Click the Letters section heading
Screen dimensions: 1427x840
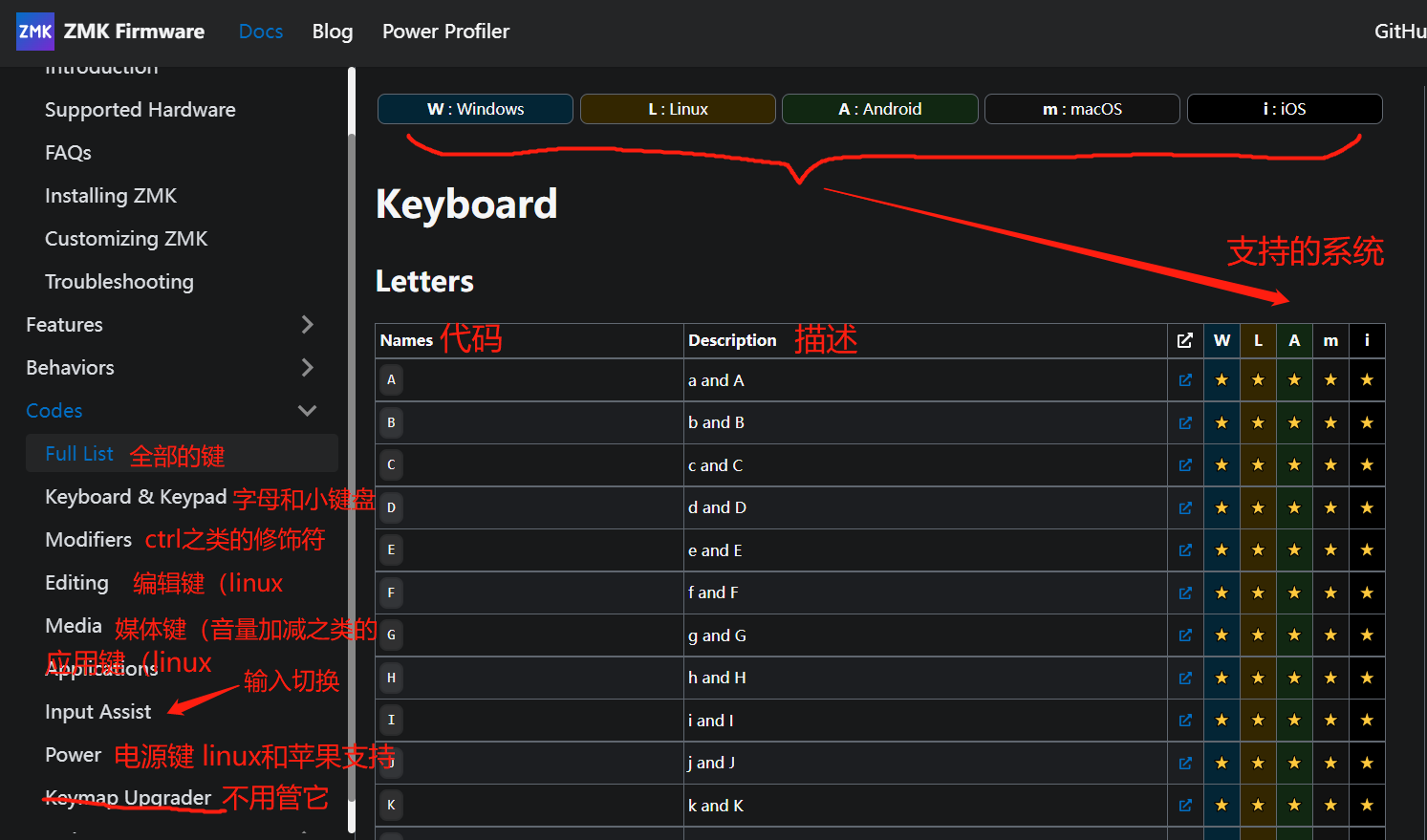(x=424, y=281)
